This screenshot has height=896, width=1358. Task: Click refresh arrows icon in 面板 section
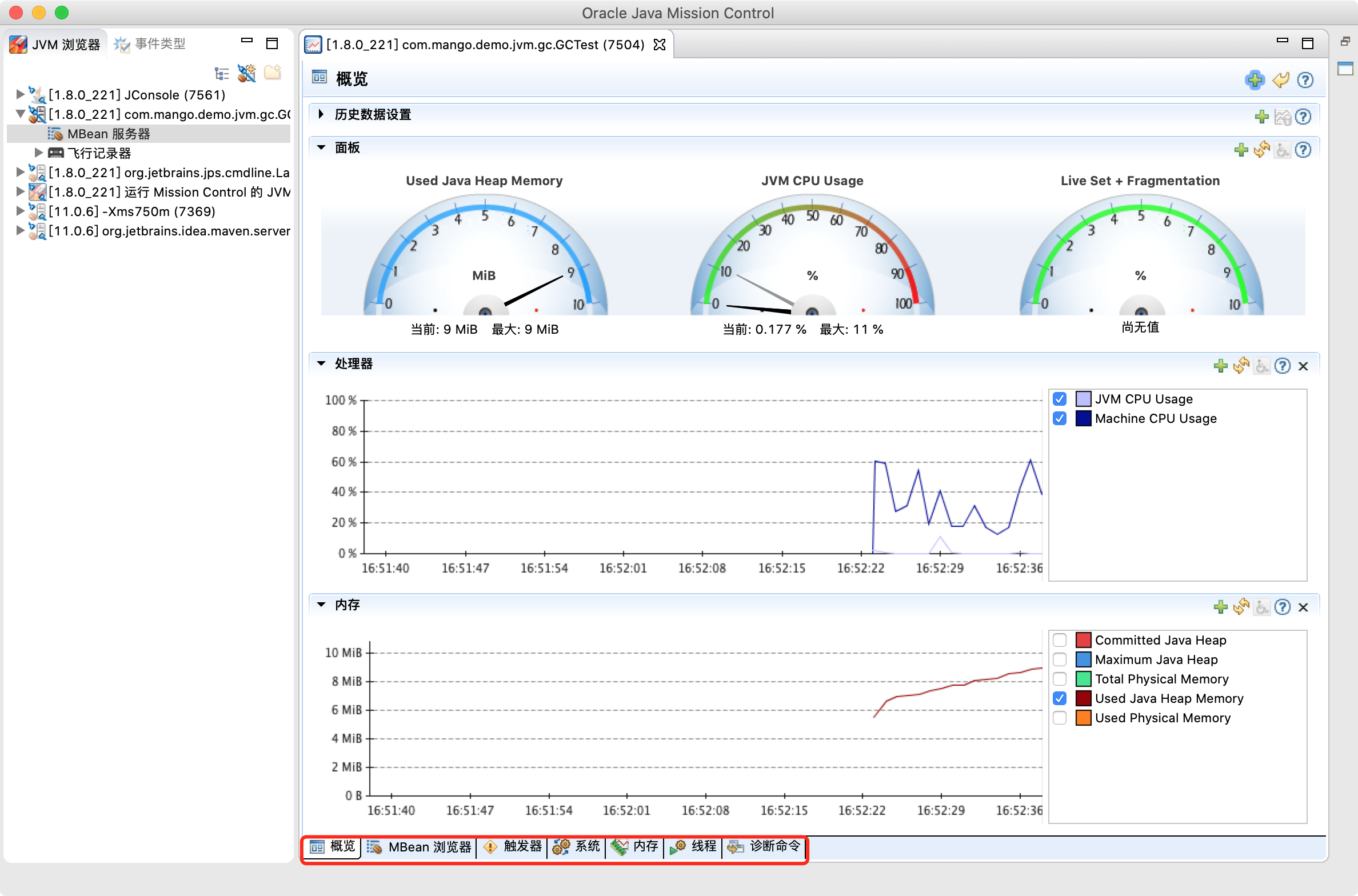[x=1262, y=150]
